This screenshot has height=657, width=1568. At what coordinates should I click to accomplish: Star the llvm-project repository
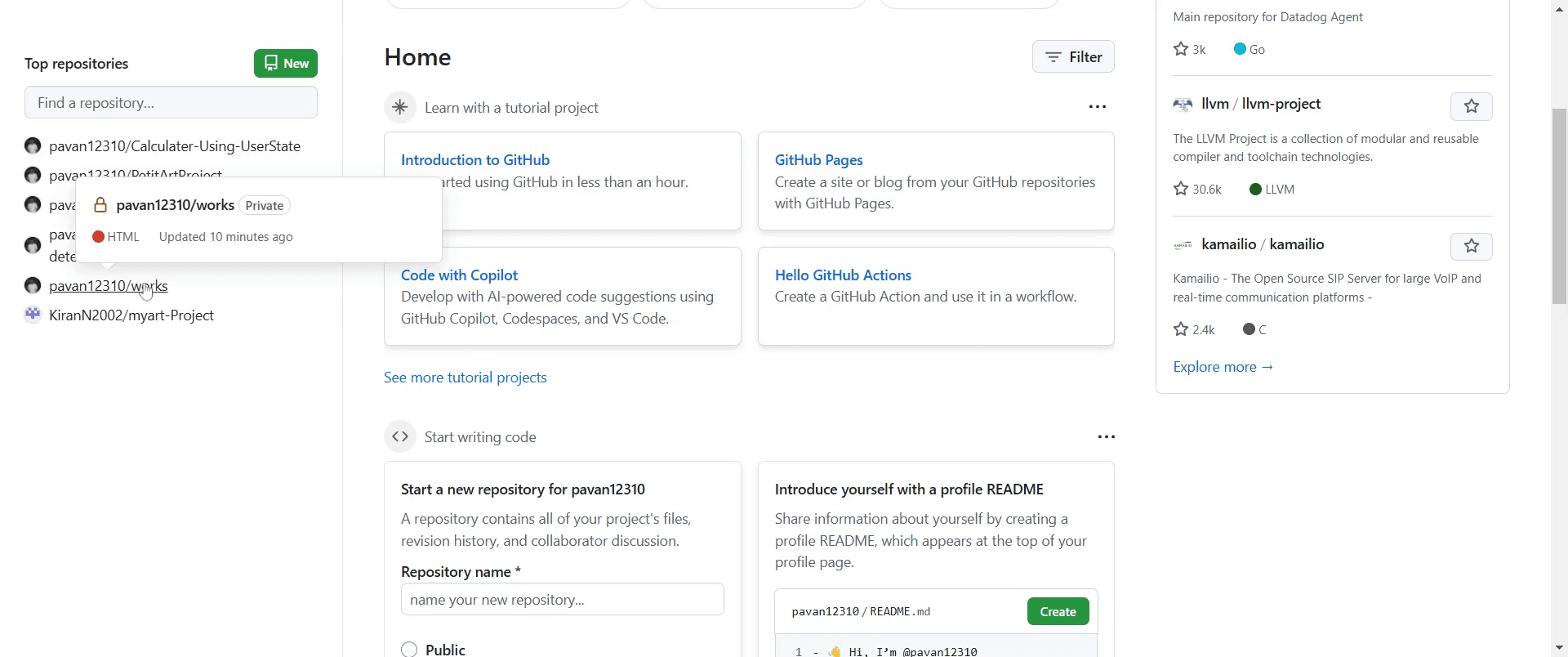[x=1471, y=106]
